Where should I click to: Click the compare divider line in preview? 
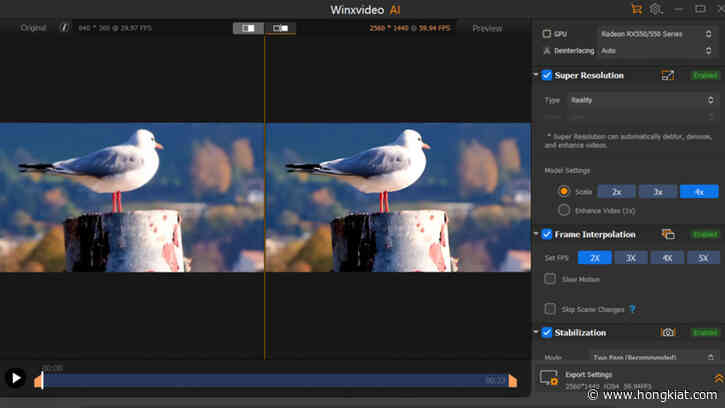point(264,197)
